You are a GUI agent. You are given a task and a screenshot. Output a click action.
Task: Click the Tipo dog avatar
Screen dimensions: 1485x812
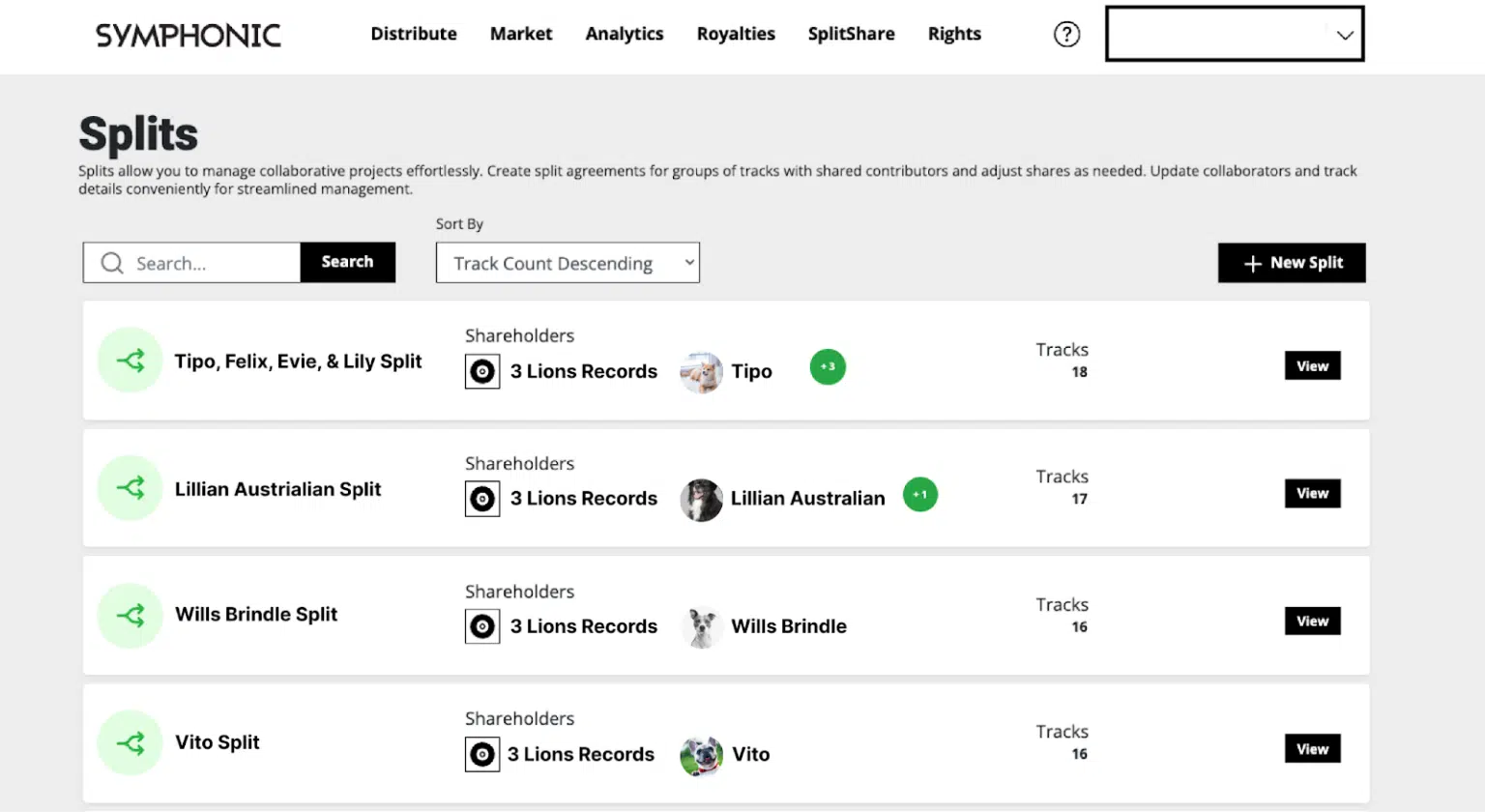pos(701,372)
